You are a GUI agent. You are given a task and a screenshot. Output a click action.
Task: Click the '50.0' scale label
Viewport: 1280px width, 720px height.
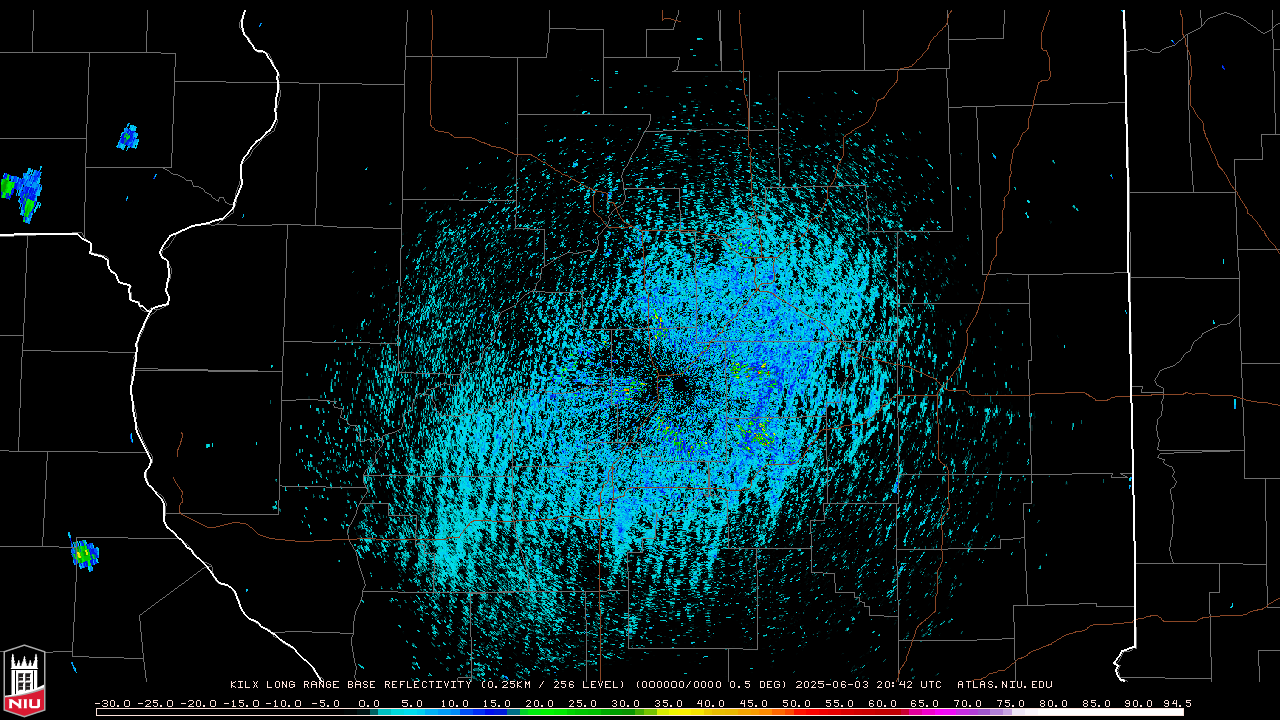[x=796, y=704]
